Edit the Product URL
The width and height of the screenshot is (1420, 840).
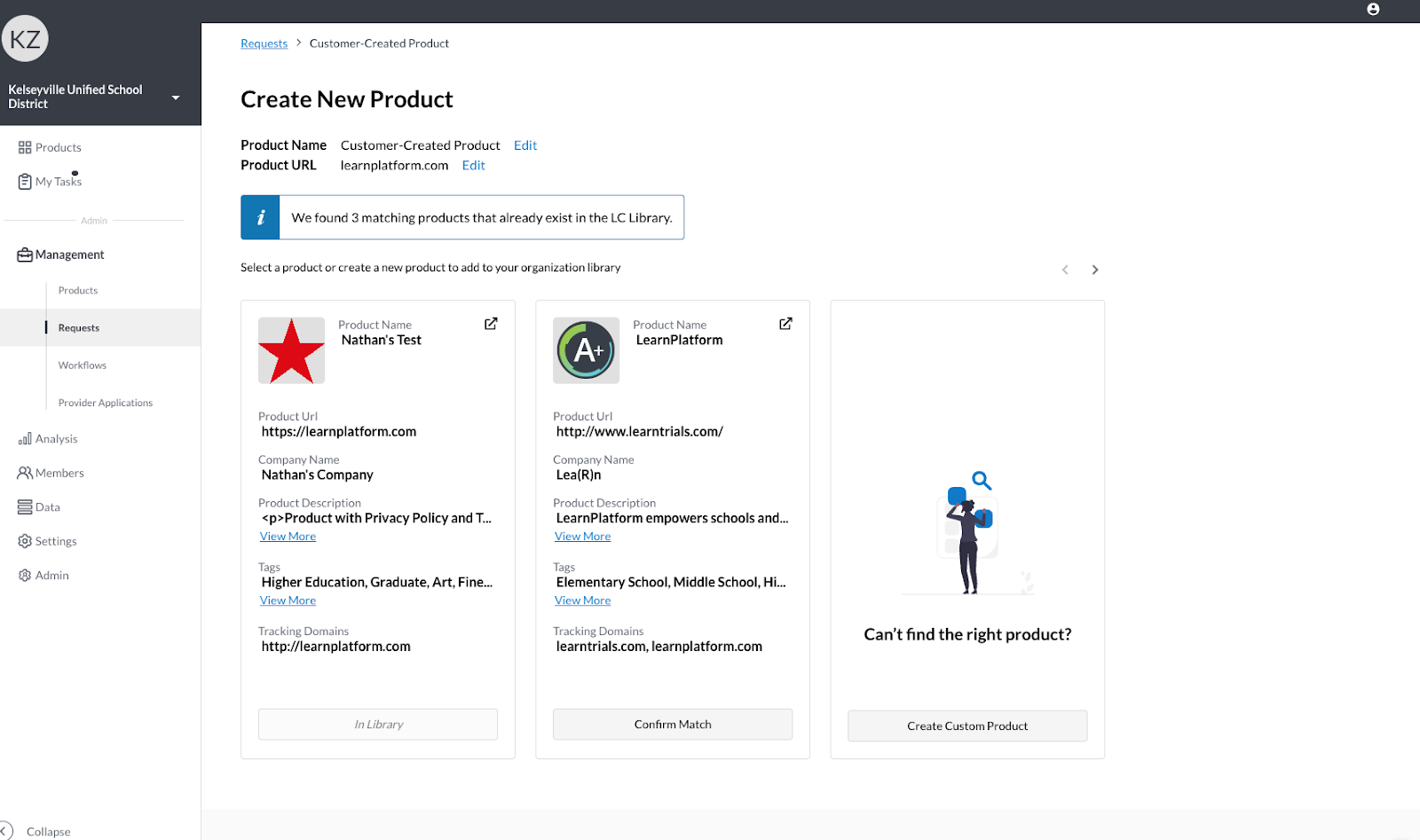(x=473, y=165)
